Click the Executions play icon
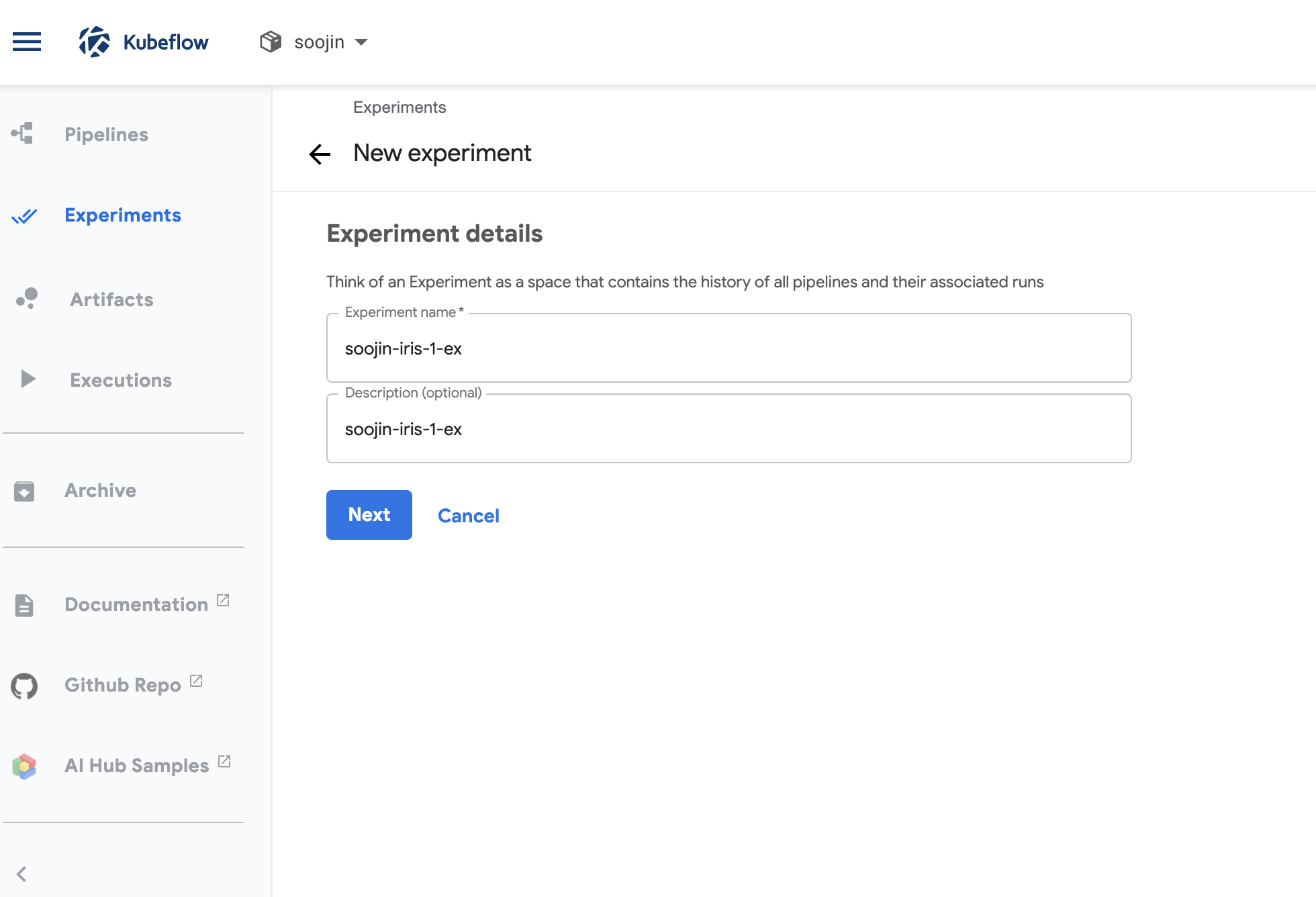This screenshot has width=1316, height=897. point(28,379)
